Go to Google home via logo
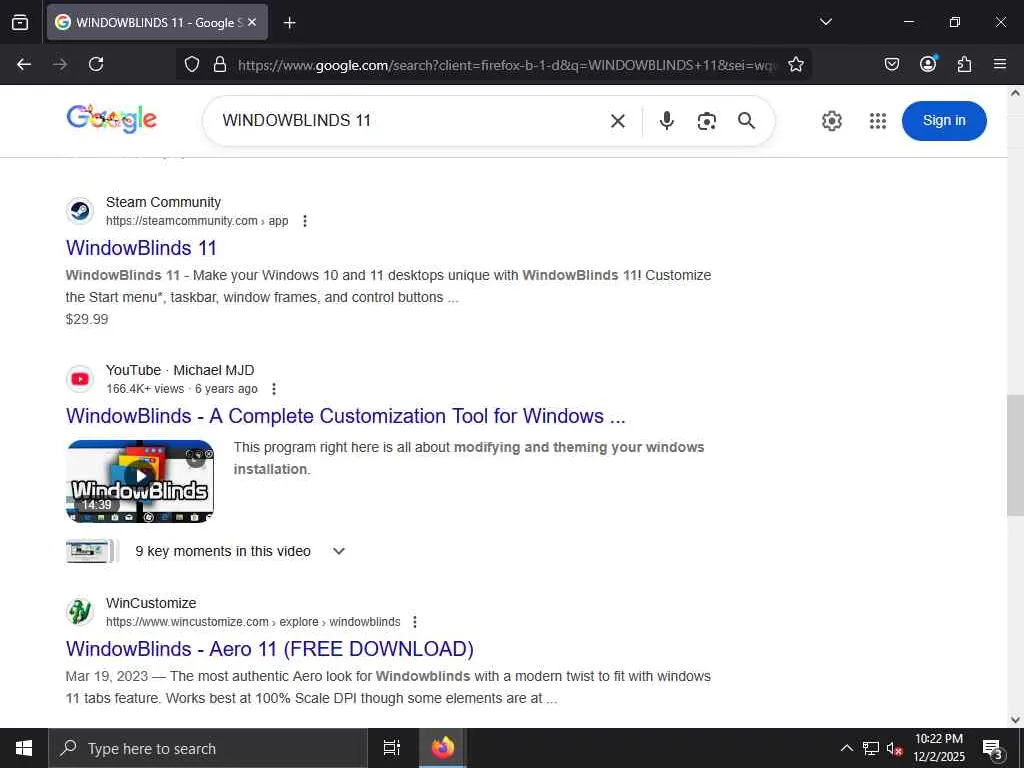 [x=112, y=119]
